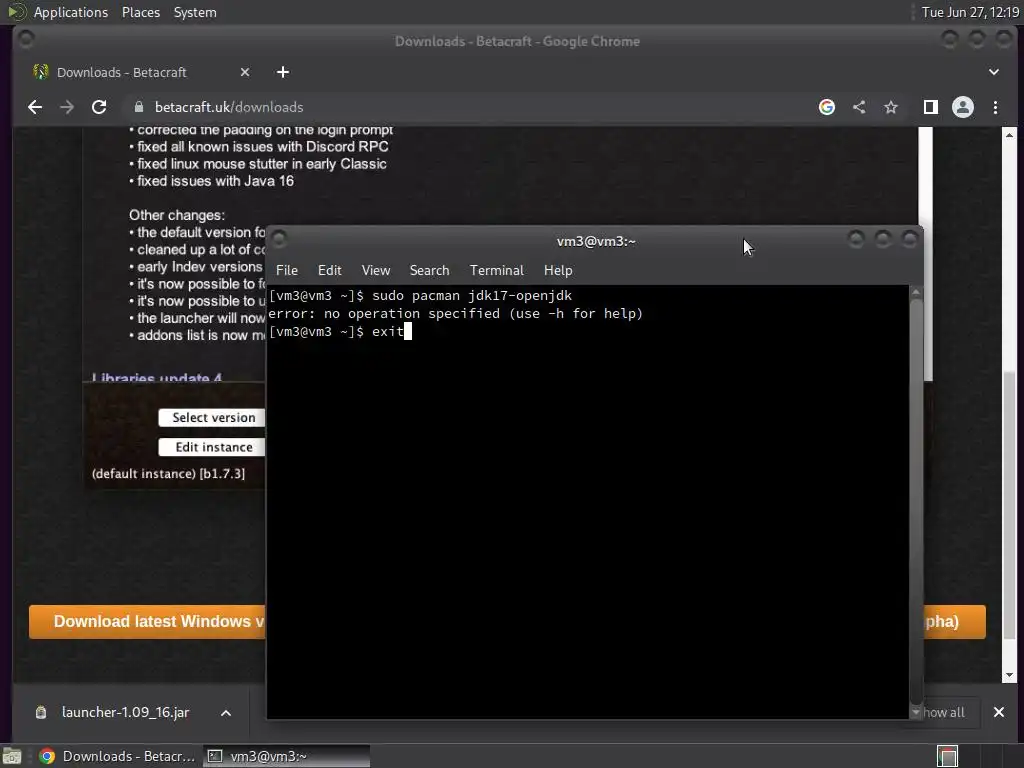Click the "Other changes:" text

pos(176,215)
